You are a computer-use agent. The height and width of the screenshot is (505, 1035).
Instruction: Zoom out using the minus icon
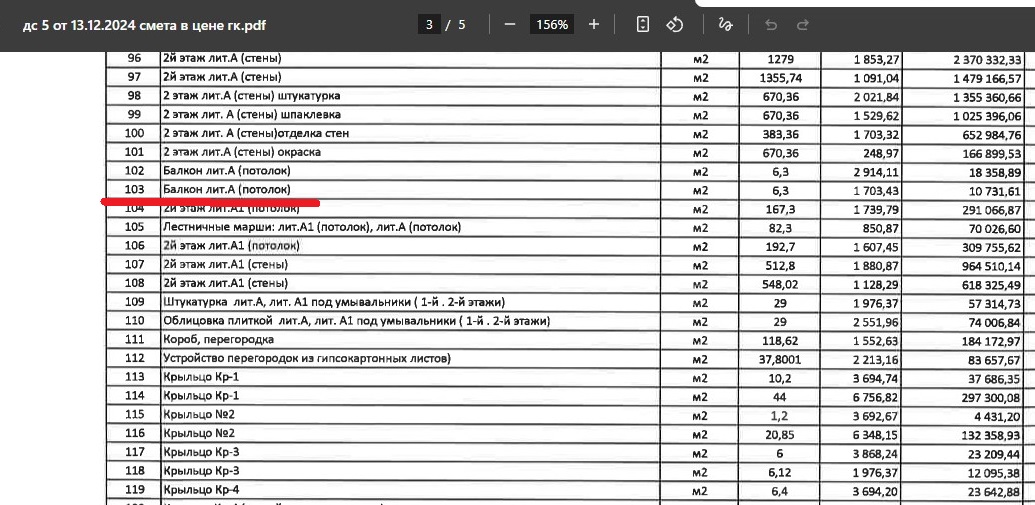coord(510,25)
